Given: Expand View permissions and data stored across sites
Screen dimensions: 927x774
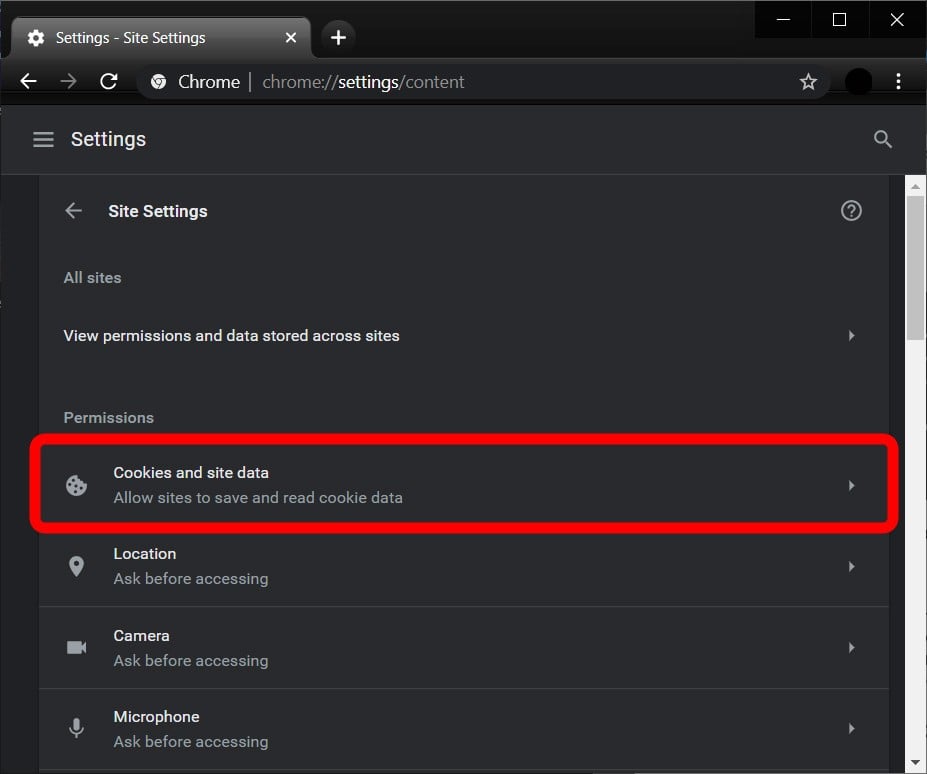Looking at the screenshot, I should click(851, 336).
